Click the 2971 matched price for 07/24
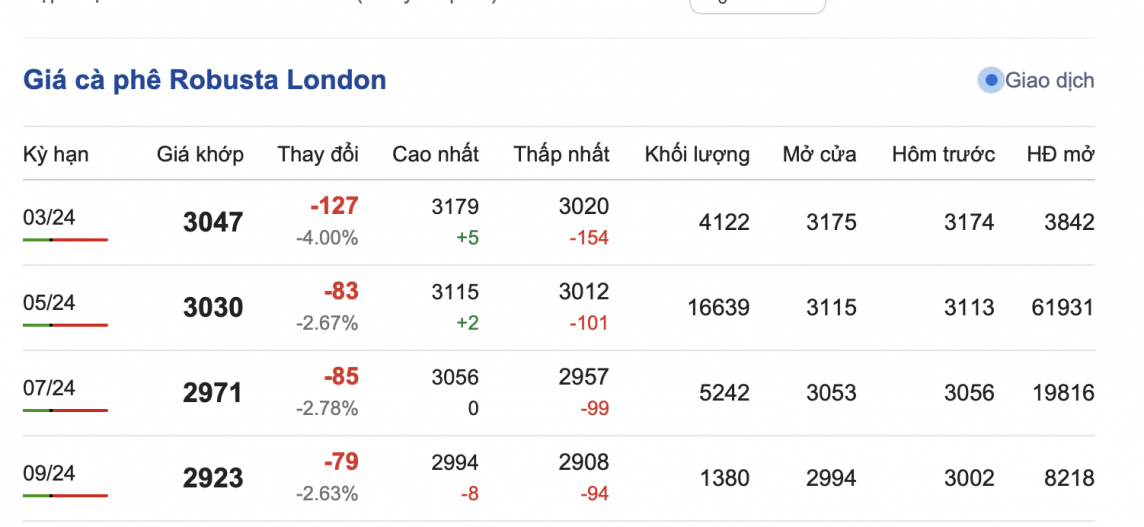The width and height of the screenshot is (1144, 527). pyautogui.click(x=213, y=392)
